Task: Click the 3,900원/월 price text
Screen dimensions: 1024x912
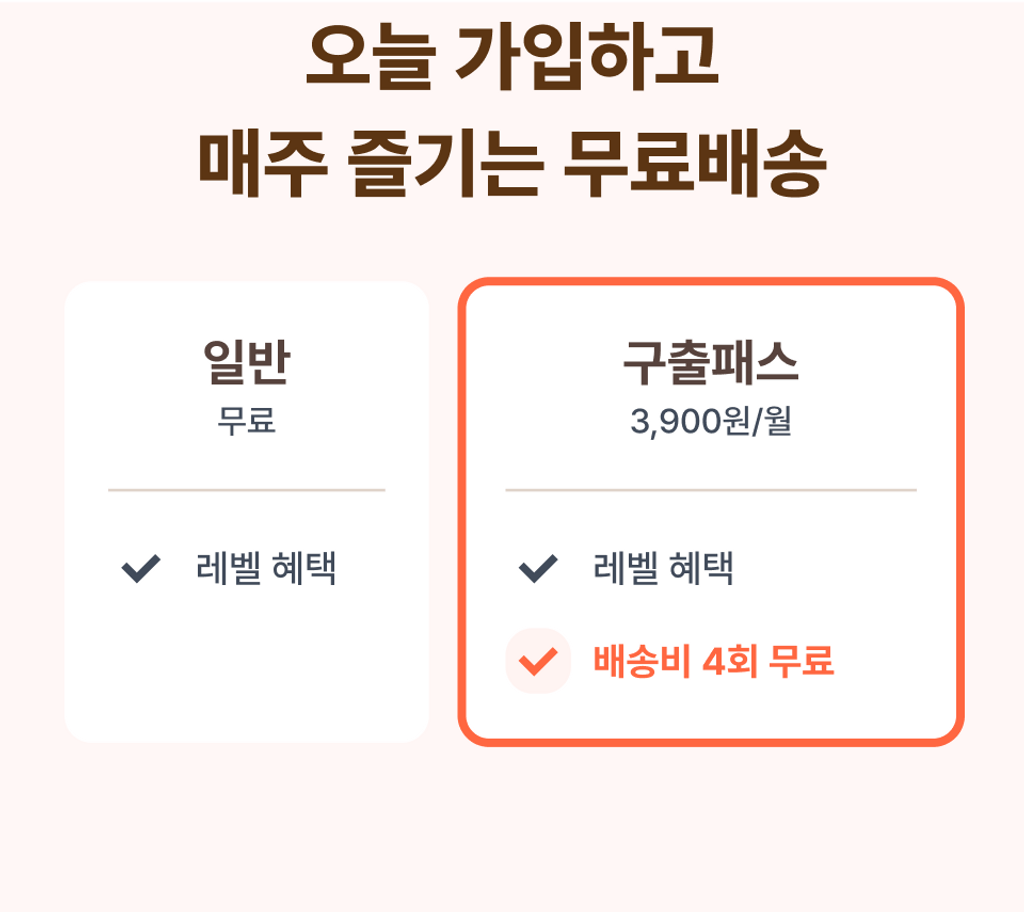Action: click(x=710, y=422)
